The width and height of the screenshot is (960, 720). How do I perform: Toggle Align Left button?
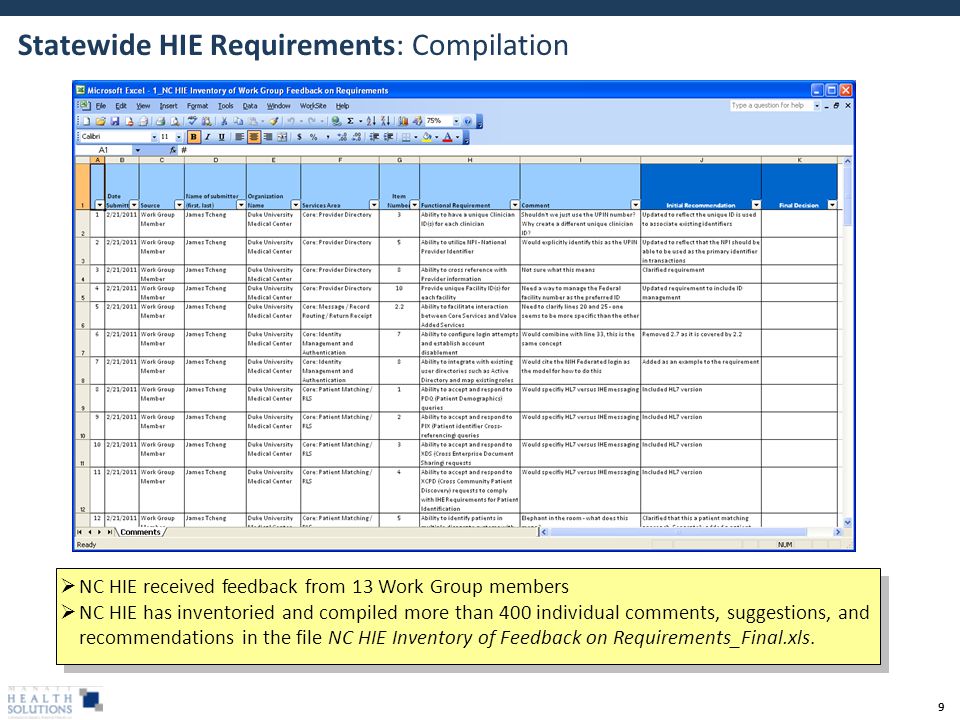click(239, 137)
